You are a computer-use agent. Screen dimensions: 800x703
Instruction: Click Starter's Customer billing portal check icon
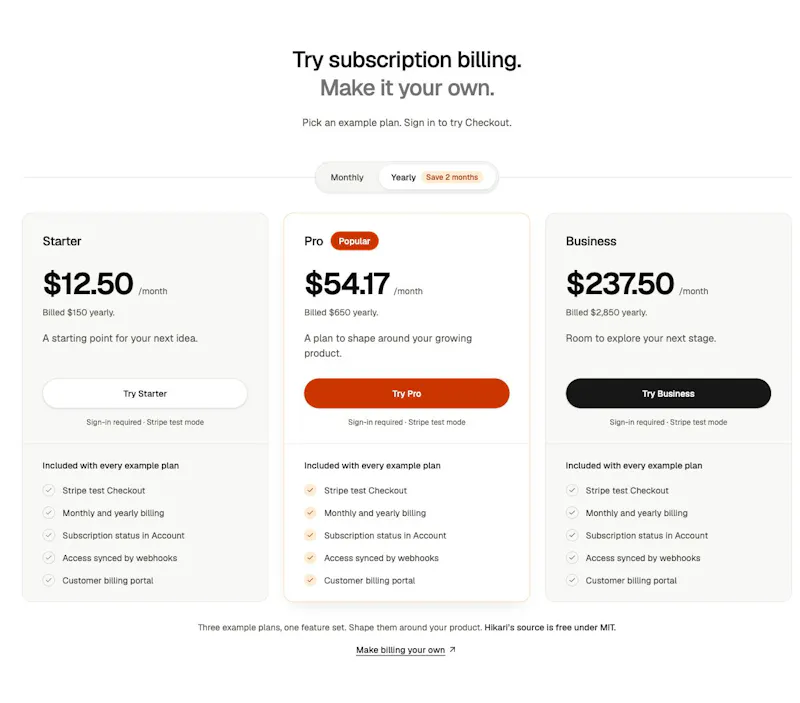coord(48,580)
